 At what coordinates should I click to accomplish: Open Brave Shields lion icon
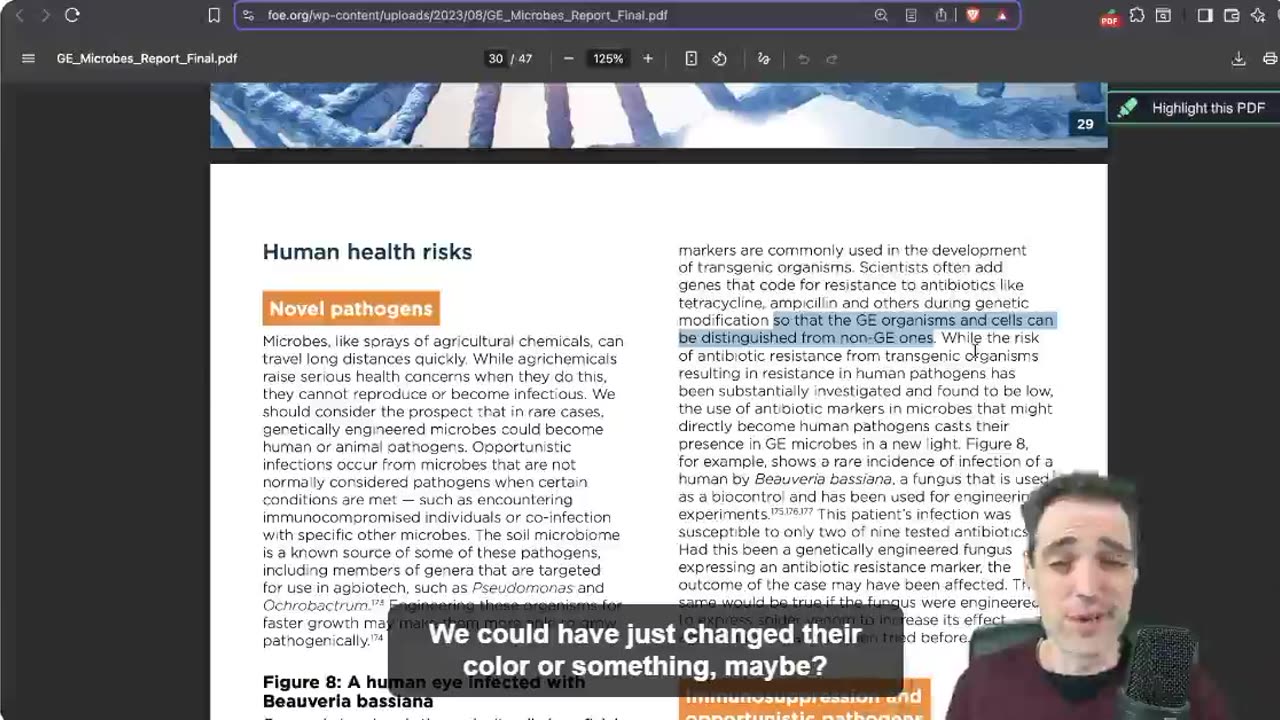(972, 15)
